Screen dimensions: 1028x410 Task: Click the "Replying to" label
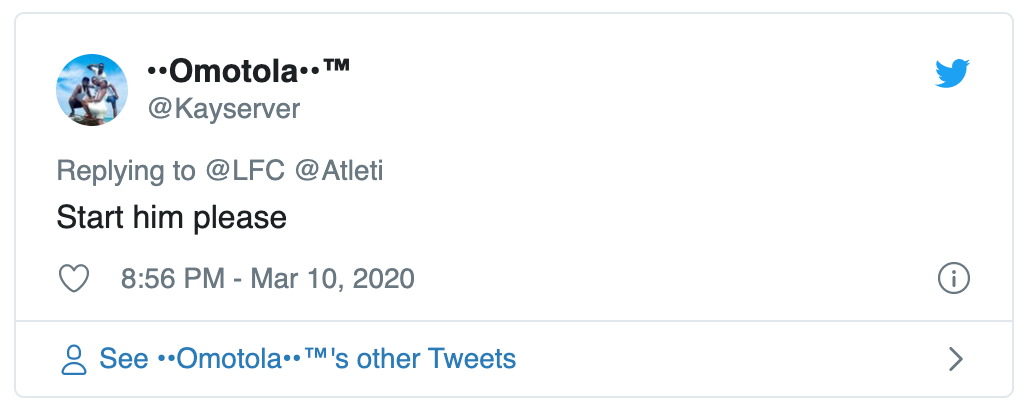pos(126,170)
